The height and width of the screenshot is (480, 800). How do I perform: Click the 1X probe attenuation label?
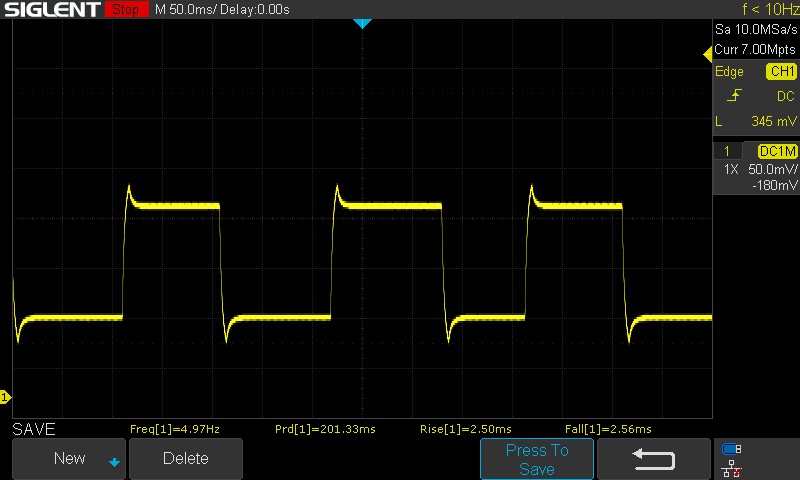pyautogui.click(x=731, y=169)
